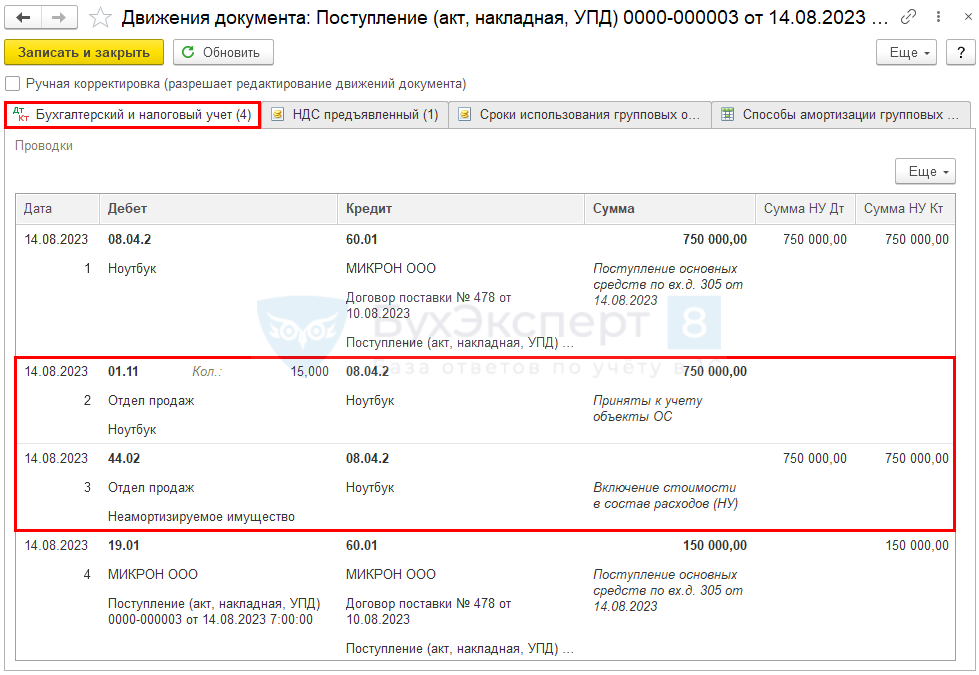
Task: Go back with the left arrow button
Action: [23, 17]
